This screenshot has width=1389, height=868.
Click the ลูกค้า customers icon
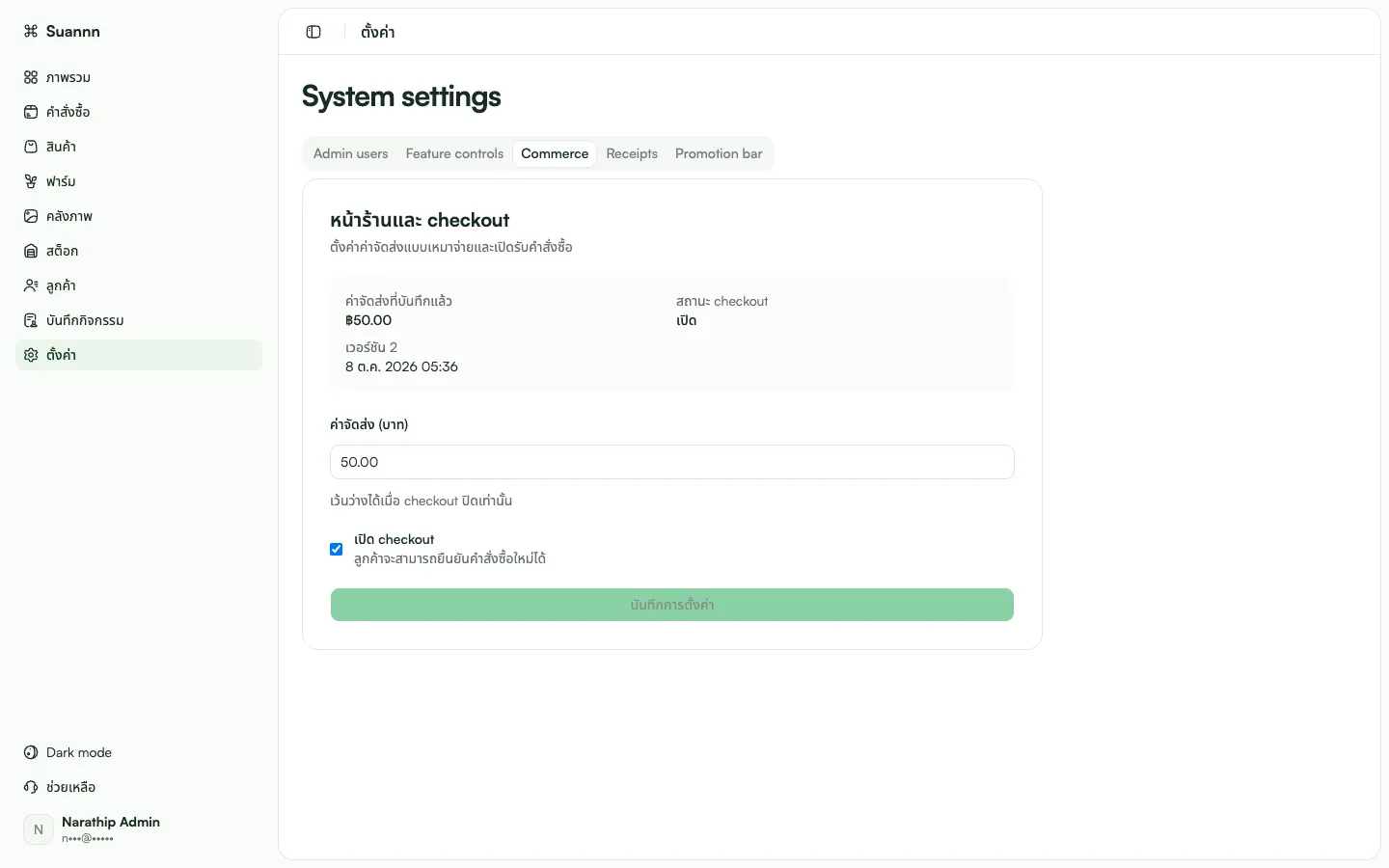click(x=31, y=285)
